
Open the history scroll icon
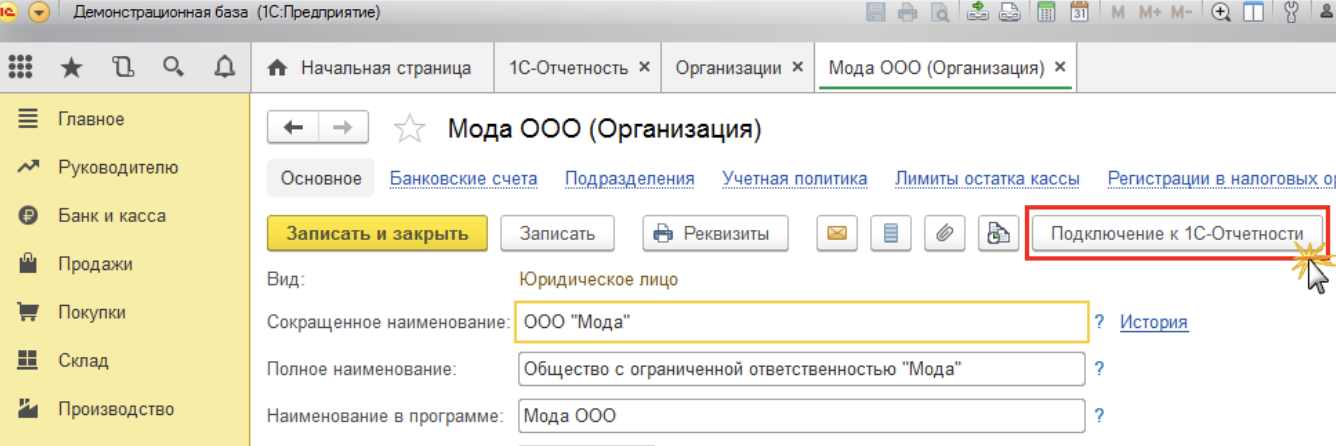[x=123, y=67]
